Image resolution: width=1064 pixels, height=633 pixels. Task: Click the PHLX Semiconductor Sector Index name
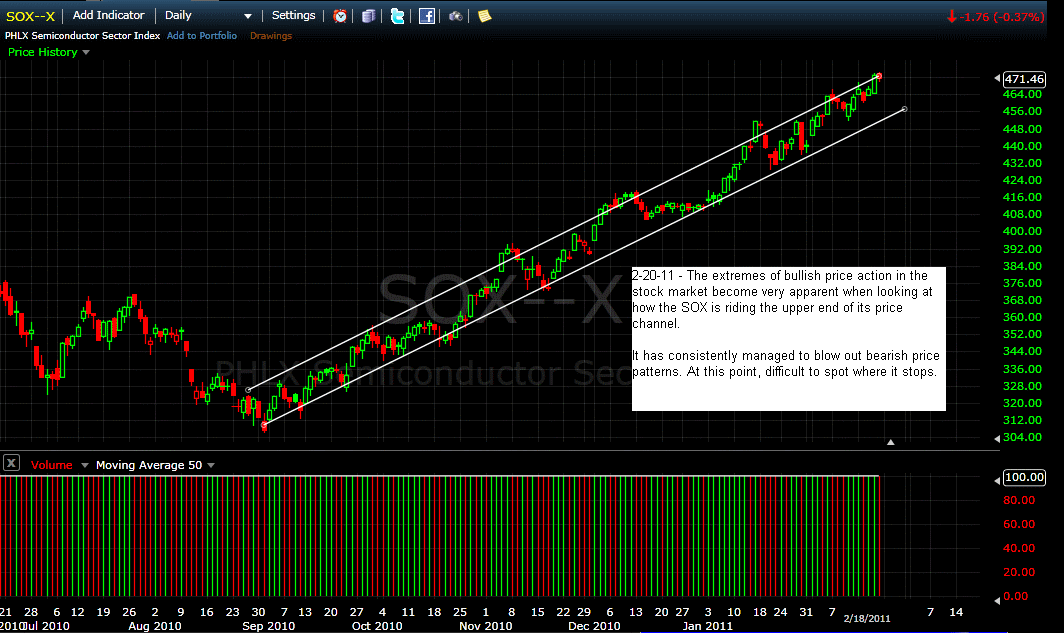(83, 35)
